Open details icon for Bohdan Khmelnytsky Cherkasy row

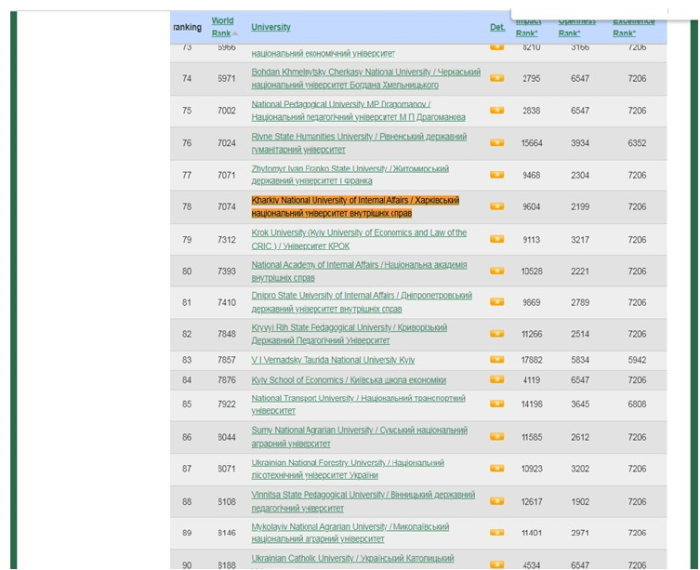click(497, 78)
